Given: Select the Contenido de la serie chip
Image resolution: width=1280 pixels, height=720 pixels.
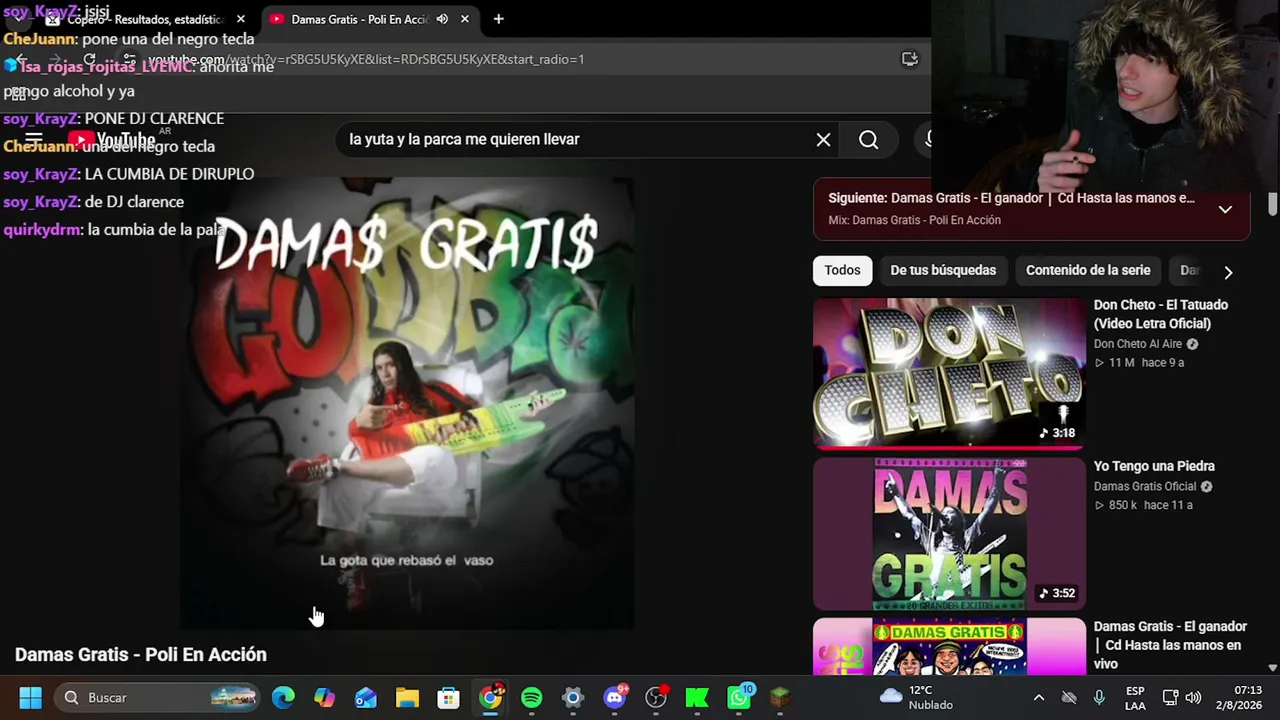Looking at the screenshot, I should click(1088, 270).
